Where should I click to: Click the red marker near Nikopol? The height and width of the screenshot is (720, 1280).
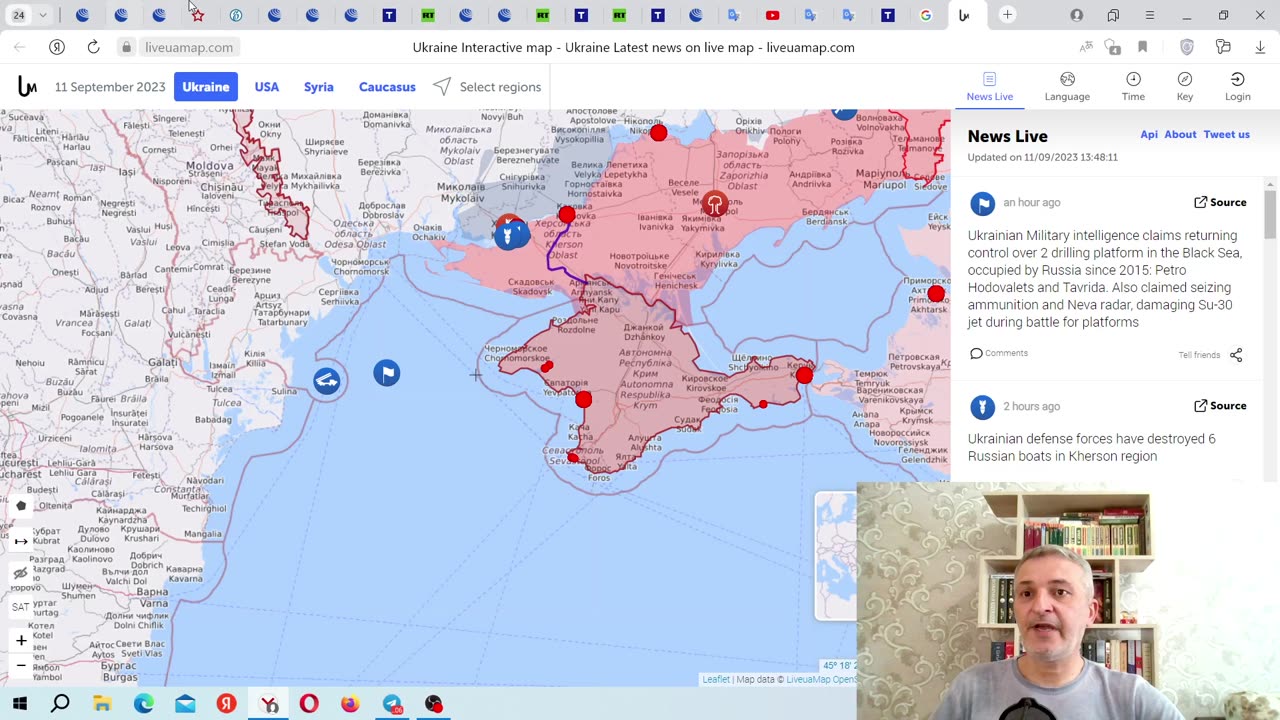658,133
